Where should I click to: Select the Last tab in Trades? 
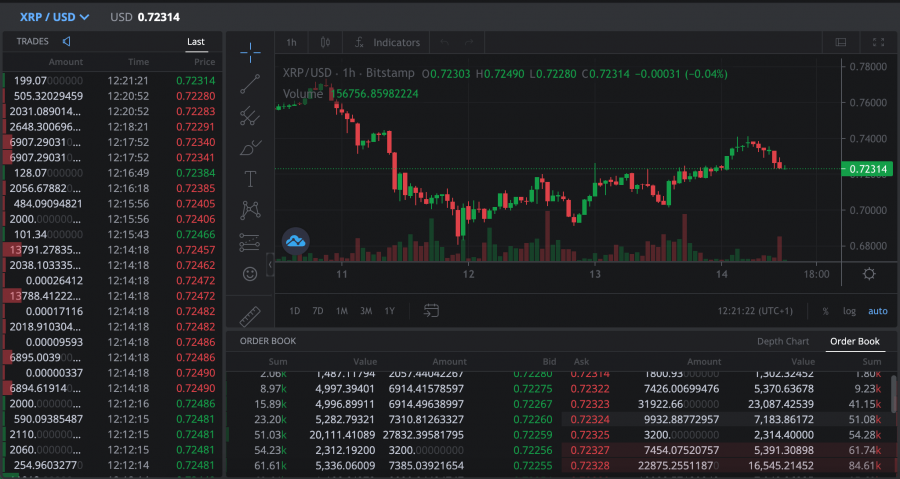[196, 42]
